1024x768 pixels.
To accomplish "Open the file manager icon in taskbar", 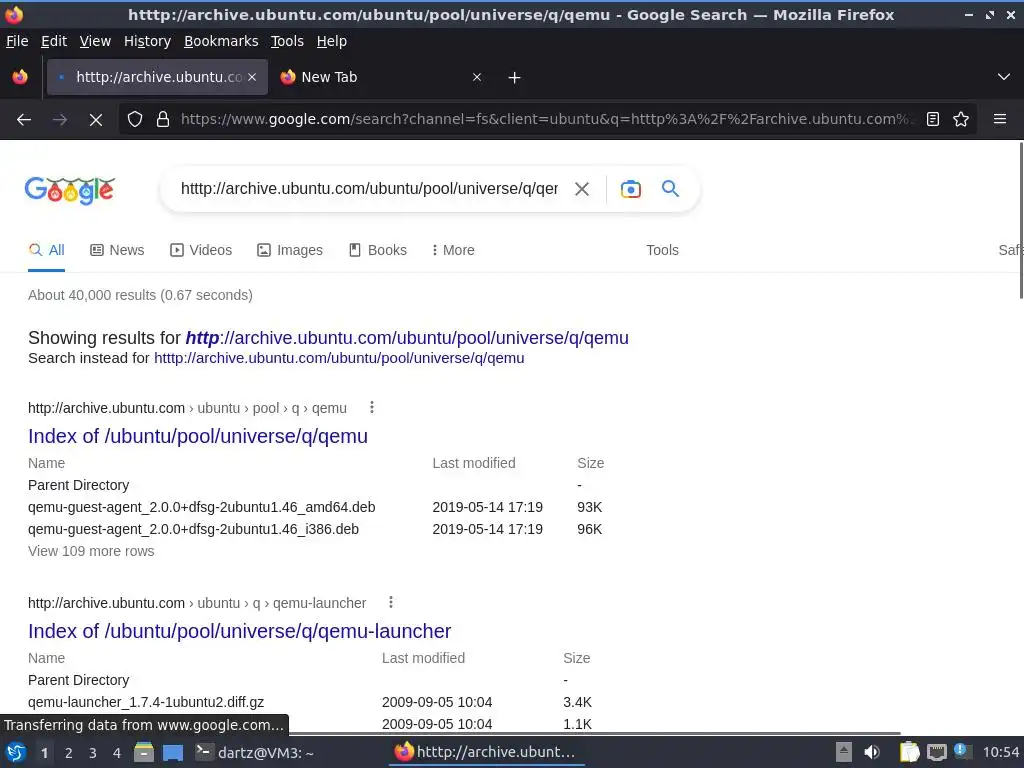I will 144,752.
